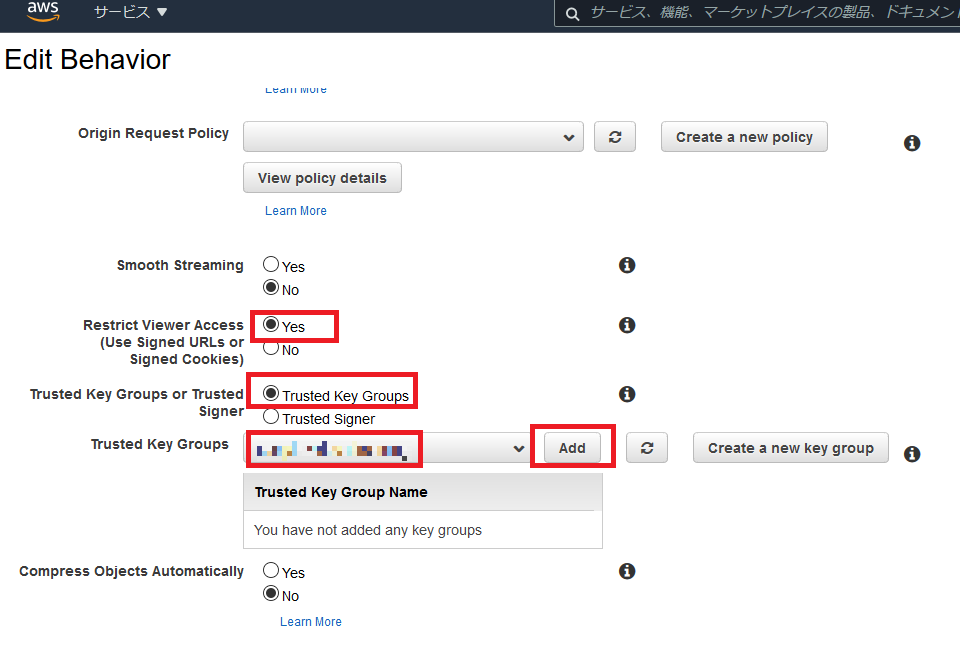The width and height of the screenshot is (960, 660).
Task: Show info for Origin Request Policy
Action: coord(912,143)
